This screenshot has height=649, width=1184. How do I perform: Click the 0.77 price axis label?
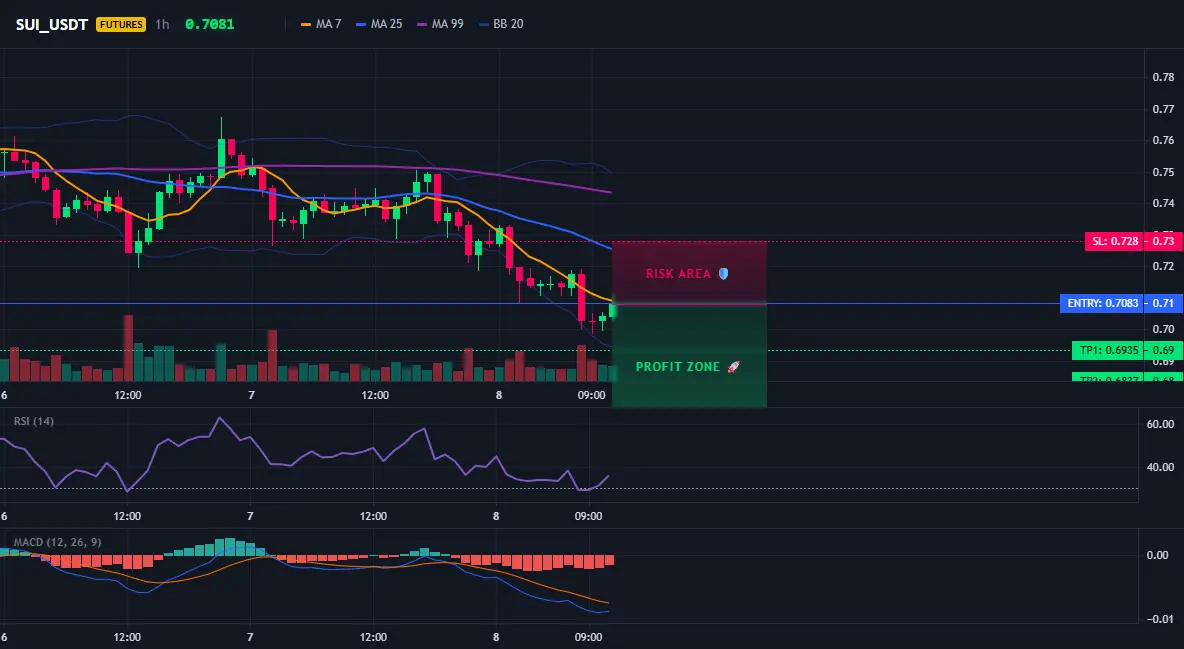pyautogui.click(x=1163, y=109)
